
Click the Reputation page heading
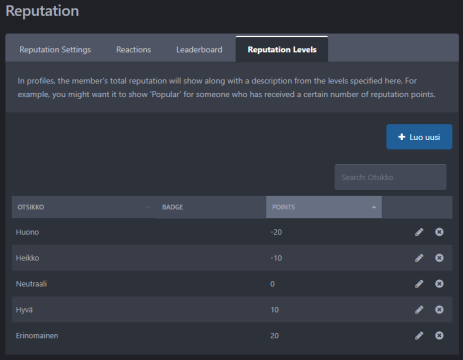(42, 11)
